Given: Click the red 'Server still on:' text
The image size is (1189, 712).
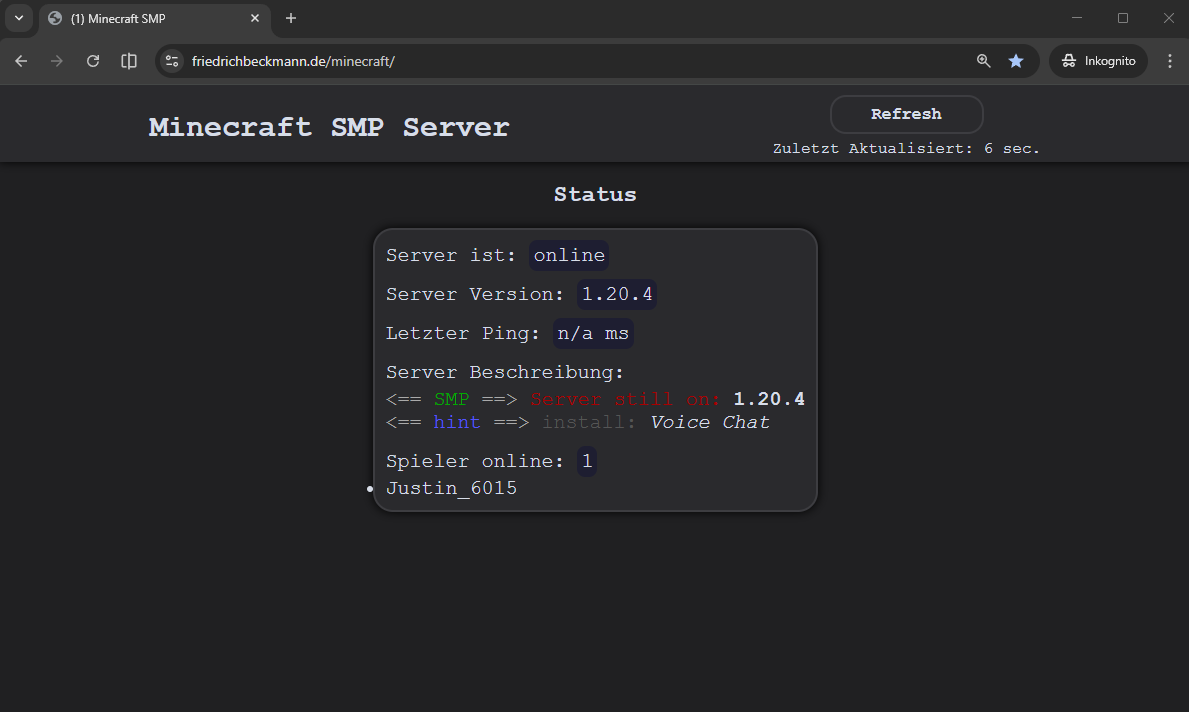Looking at the screenshot, I should pos(626,400).
